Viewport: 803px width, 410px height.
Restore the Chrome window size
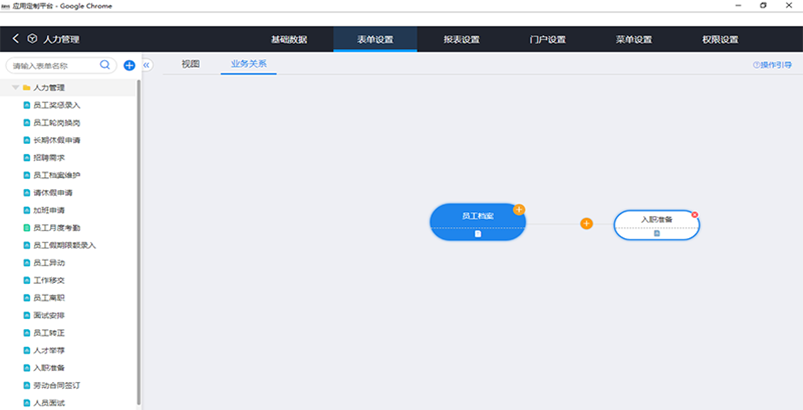[763, 6]
